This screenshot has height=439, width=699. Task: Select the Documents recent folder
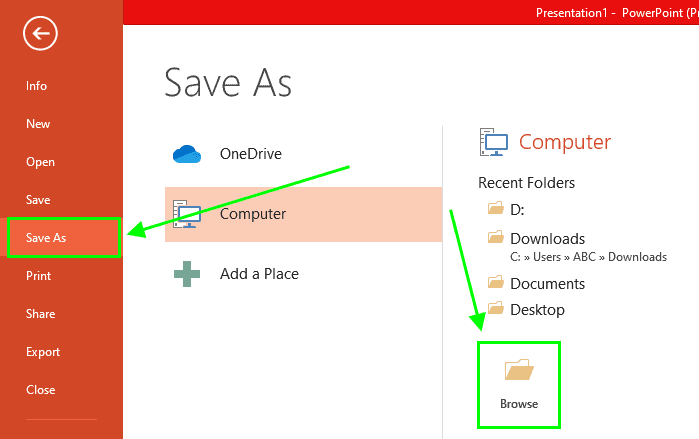[547, 284]
